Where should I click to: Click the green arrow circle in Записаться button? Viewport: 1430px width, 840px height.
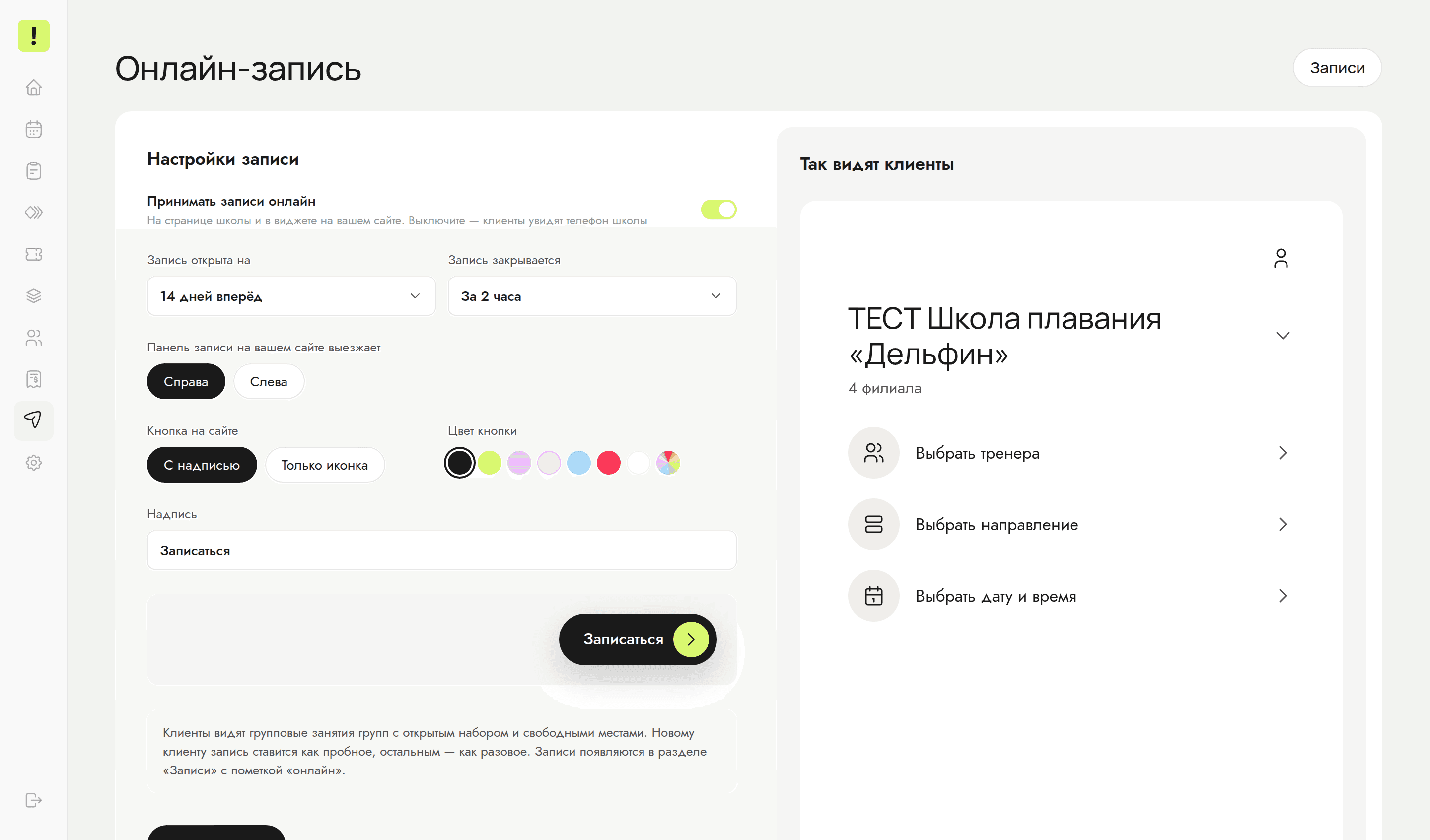[x=691, y=639]
